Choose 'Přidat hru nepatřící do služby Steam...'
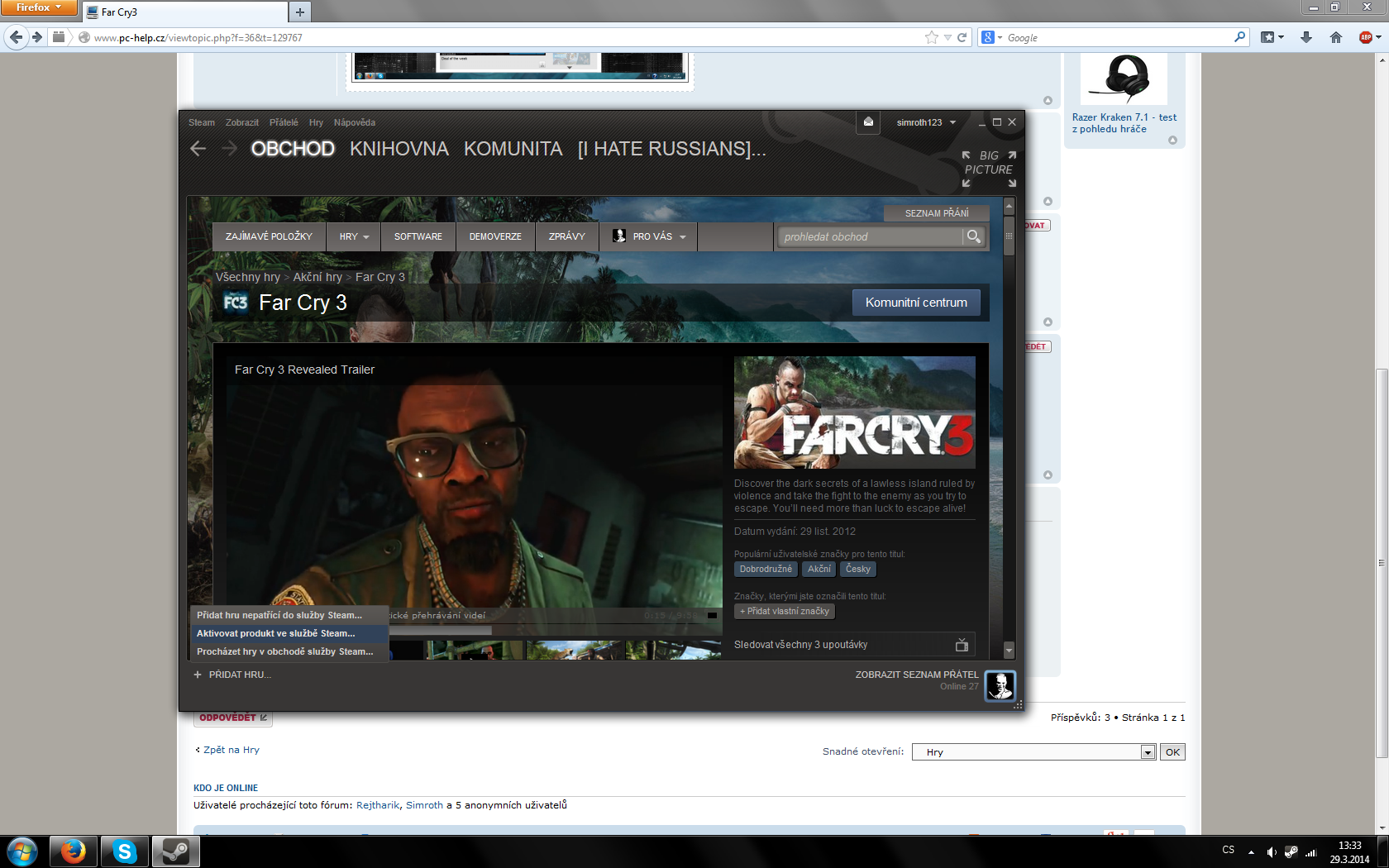Image resolution: width=1389 pixels, height=868 pixels. point(289,615)
